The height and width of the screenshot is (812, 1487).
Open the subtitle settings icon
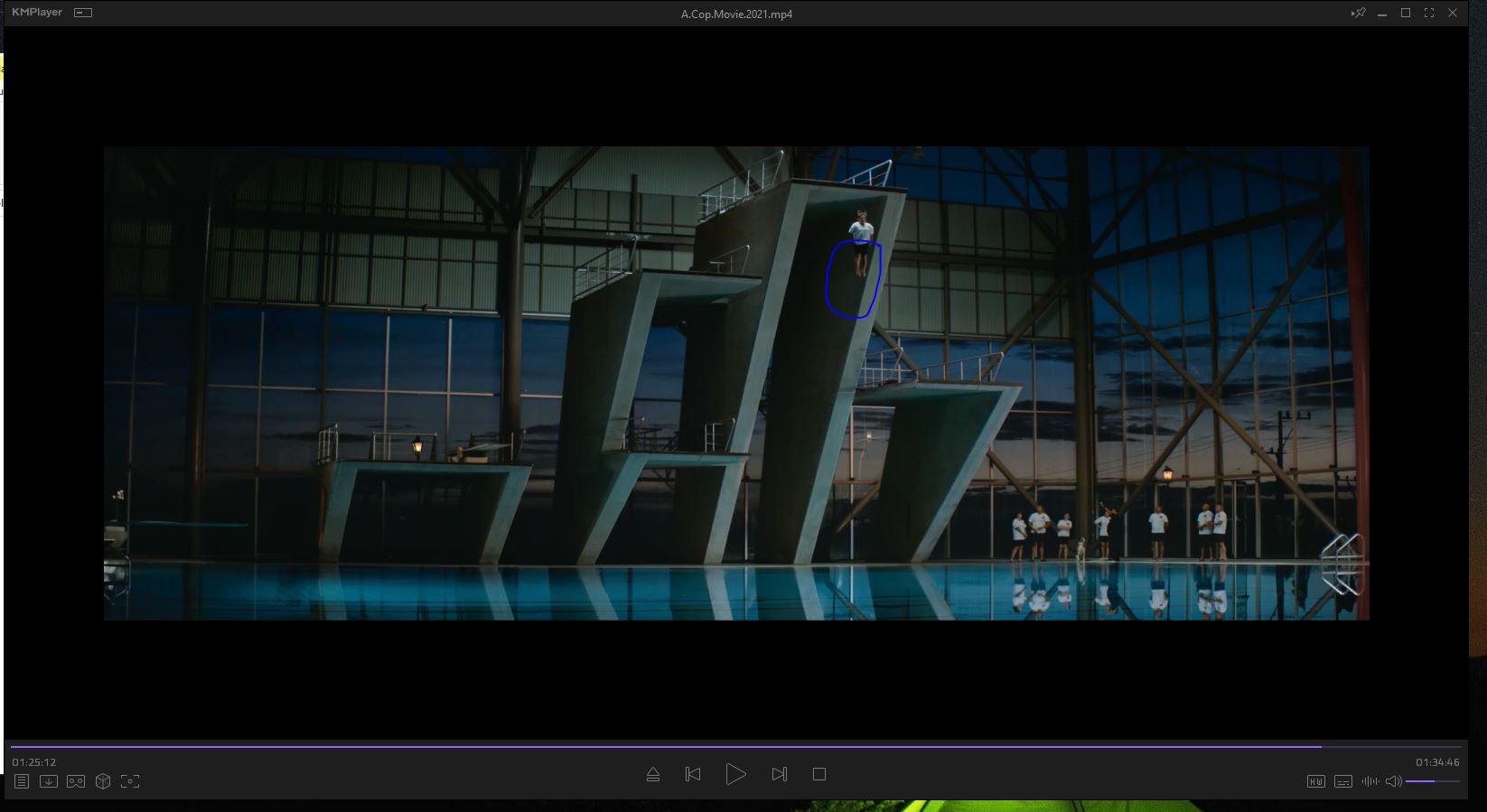pos(1343,781)
